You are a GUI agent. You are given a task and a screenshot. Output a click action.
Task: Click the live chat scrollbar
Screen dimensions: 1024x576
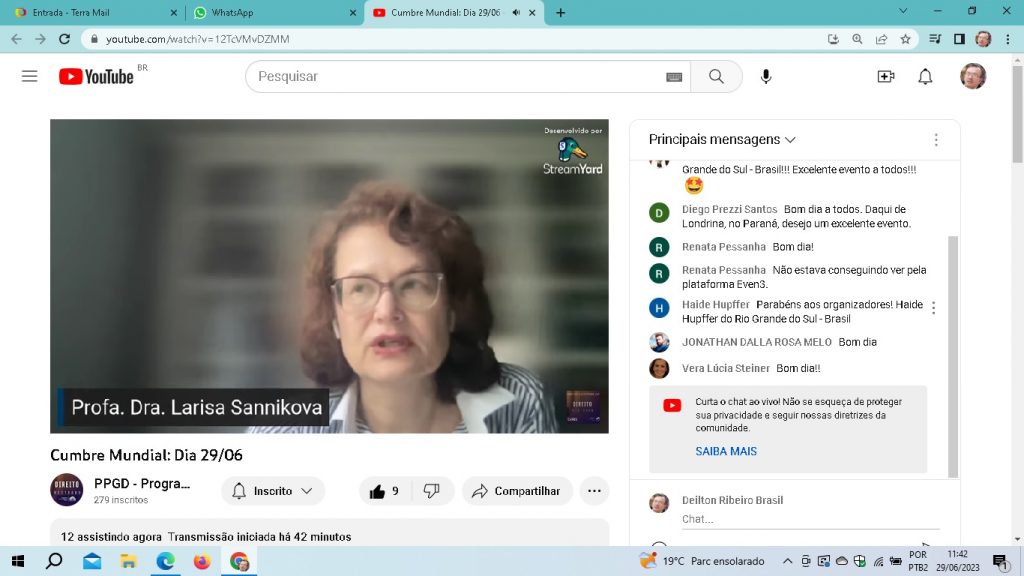tap(953, 350)
